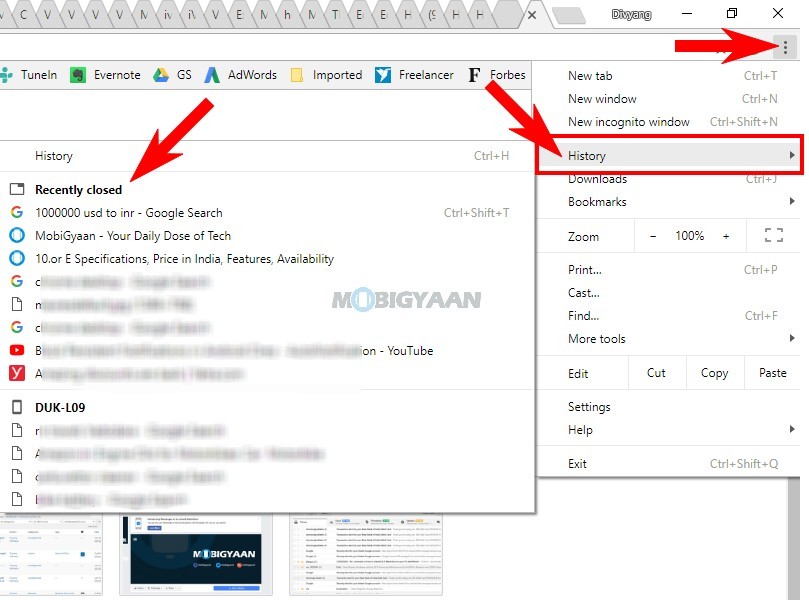Select New incognito window
Image resolution: width=809 pixels, height=600 pixels.
669,122
